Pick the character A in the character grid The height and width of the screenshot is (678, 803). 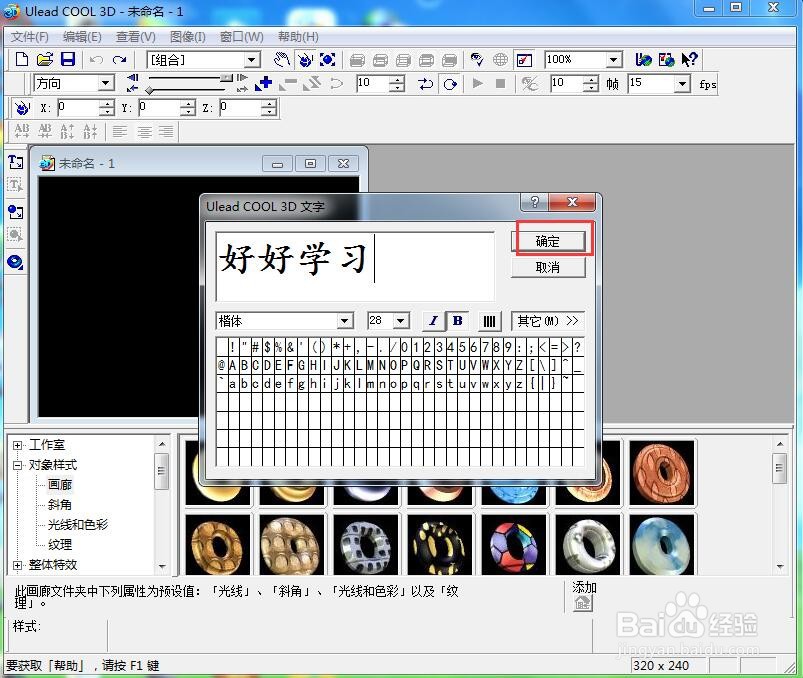point(233,366)
